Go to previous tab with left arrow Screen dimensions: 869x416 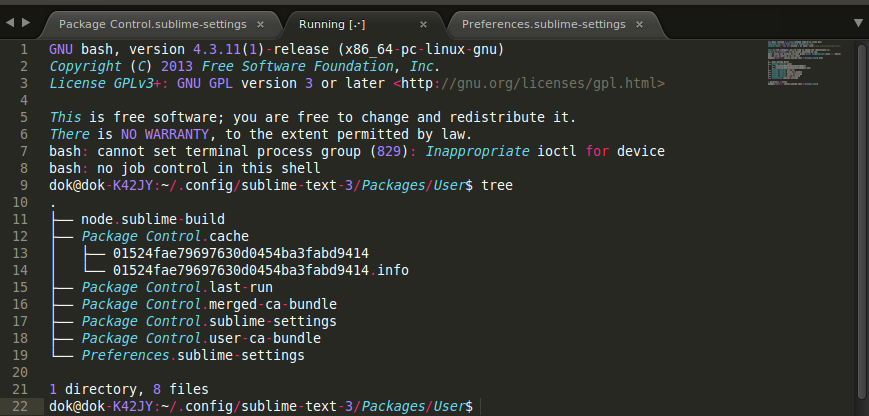tap(9, 23)
